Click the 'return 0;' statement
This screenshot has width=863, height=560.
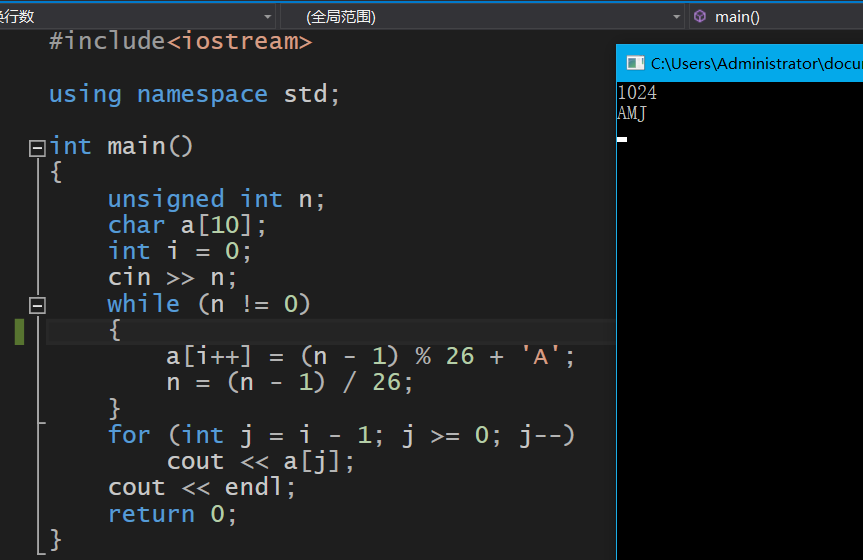(172, 514)
